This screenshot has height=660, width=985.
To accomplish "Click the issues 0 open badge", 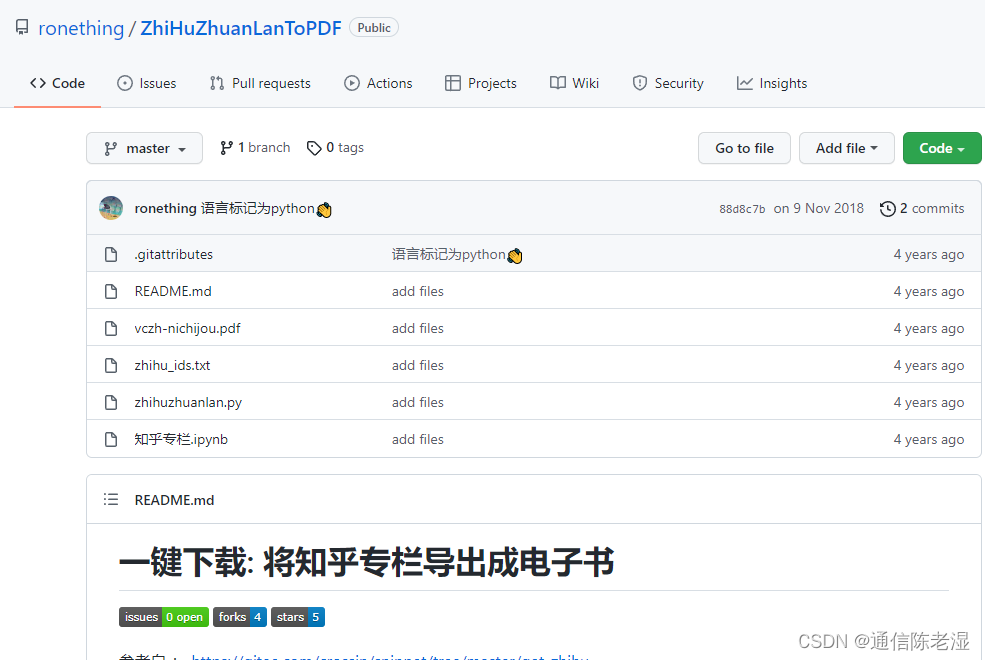I will point(163,617).
